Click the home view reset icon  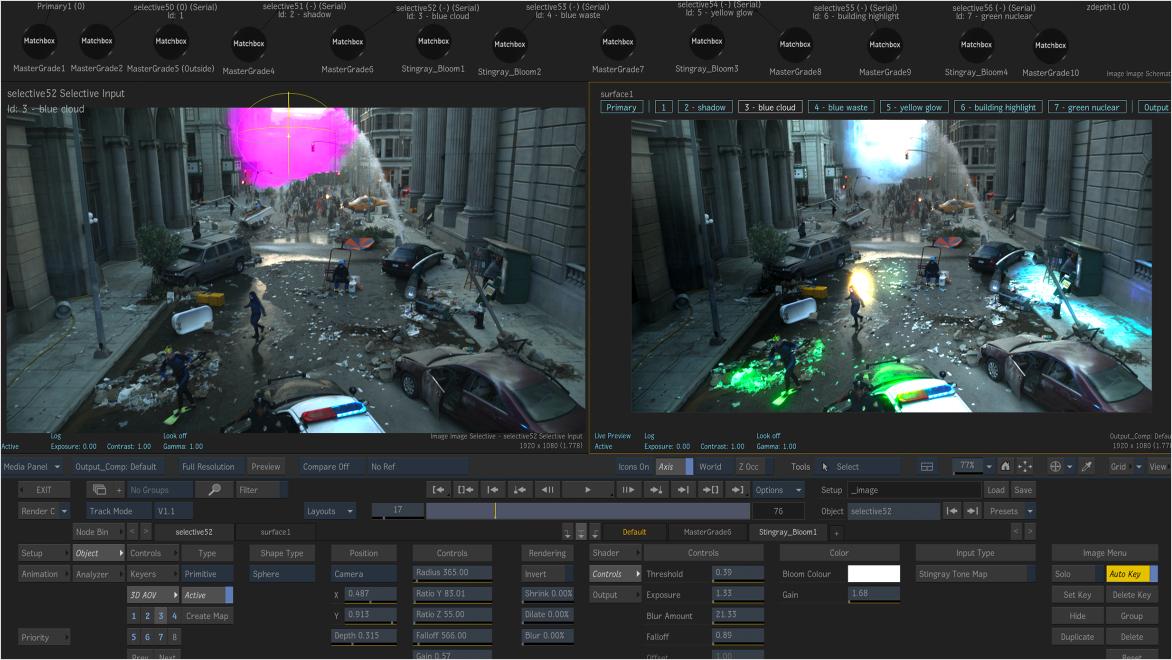(1005, 466)
